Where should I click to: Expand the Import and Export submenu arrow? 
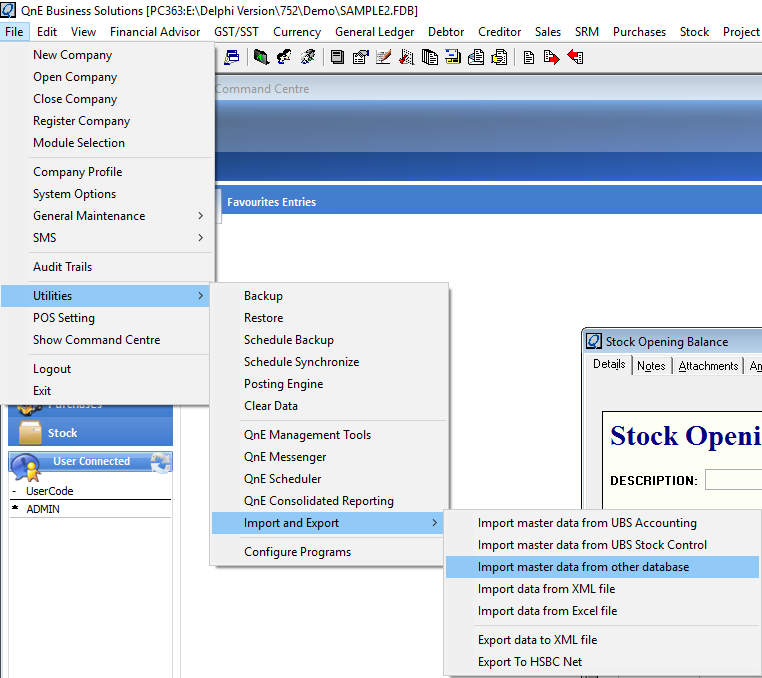click(x=434, y=522)
